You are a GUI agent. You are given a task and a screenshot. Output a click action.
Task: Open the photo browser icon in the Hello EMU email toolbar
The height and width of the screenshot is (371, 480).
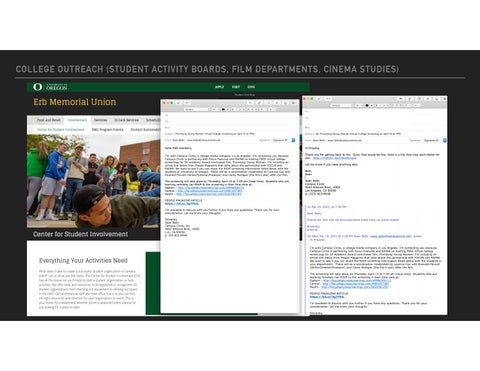pyautogui.click(x=294, y=103)
